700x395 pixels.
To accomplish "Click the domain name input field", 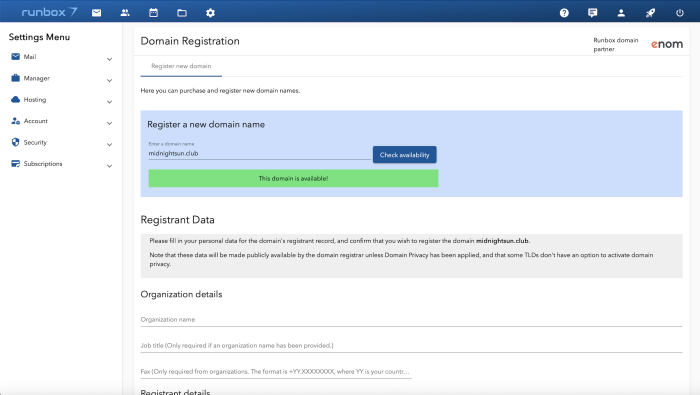I will click(x=259, y=154).
